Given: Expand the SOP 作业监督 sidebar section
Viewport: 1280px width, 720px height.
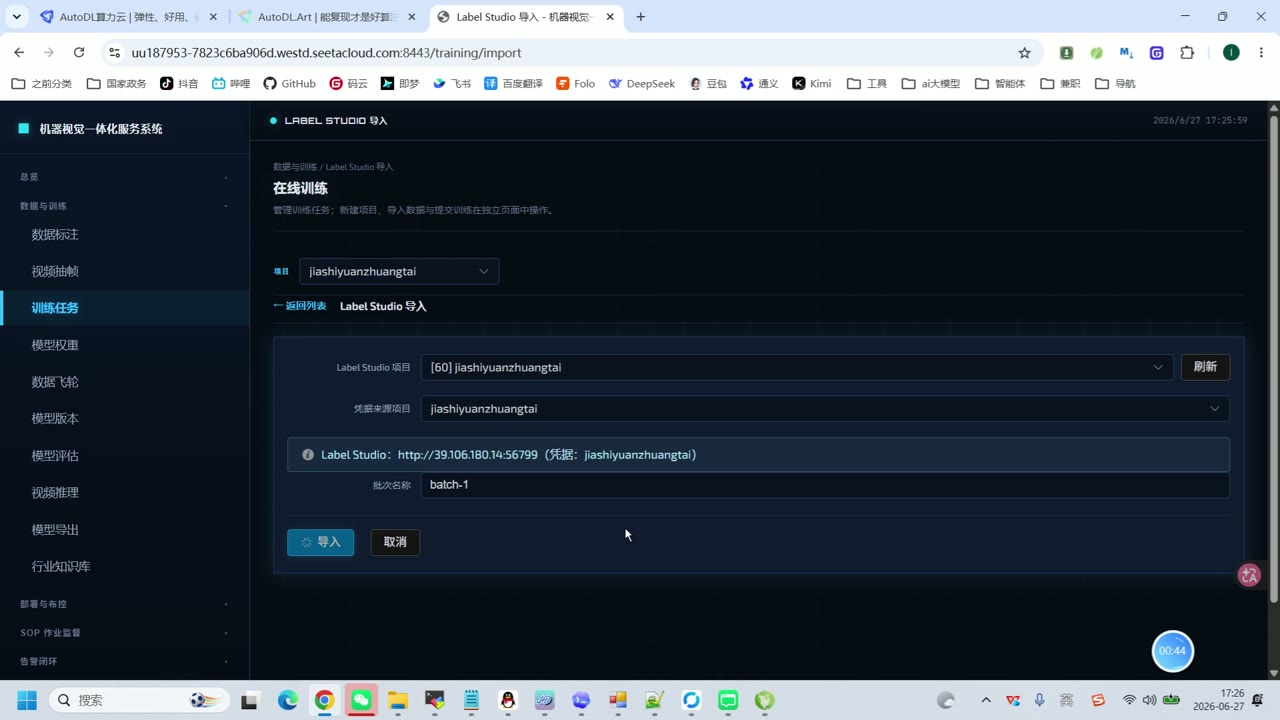Looking at the screenshot, I should (x=125, y=633).
